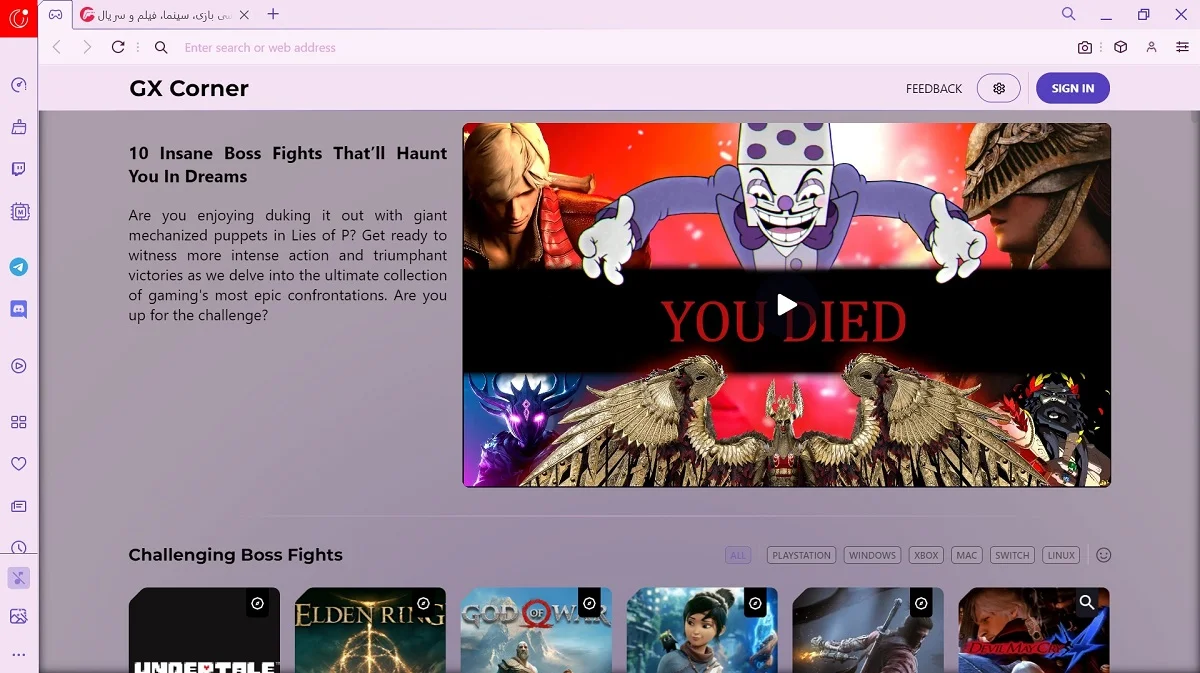Filter games by SWITCH
The height and width of the screenshot is (673, 1200).
pos(1012,555)
